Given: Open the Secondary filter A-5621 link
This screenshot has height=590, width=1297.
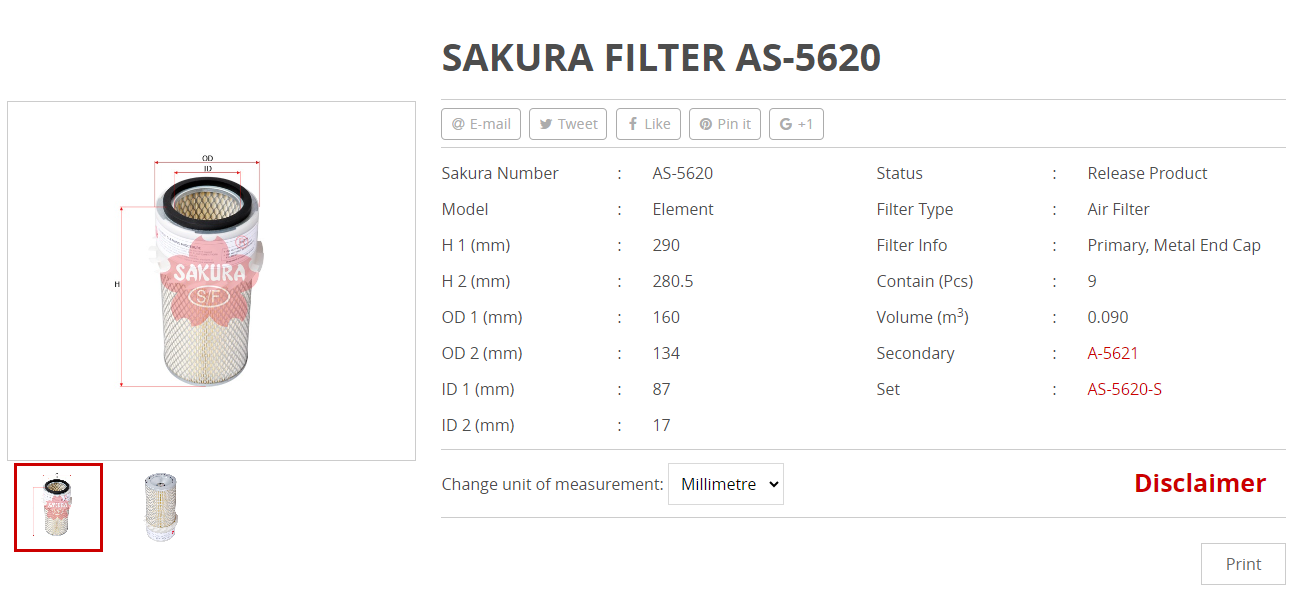Looking at the screenshot, I should (x=1113, y=353).
